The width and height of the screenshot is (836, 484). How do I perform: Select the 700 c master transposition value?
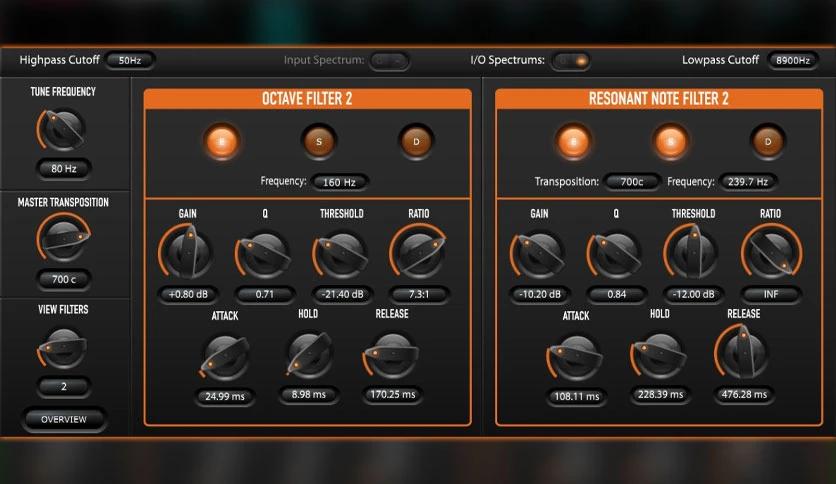(x=64, y=279)
